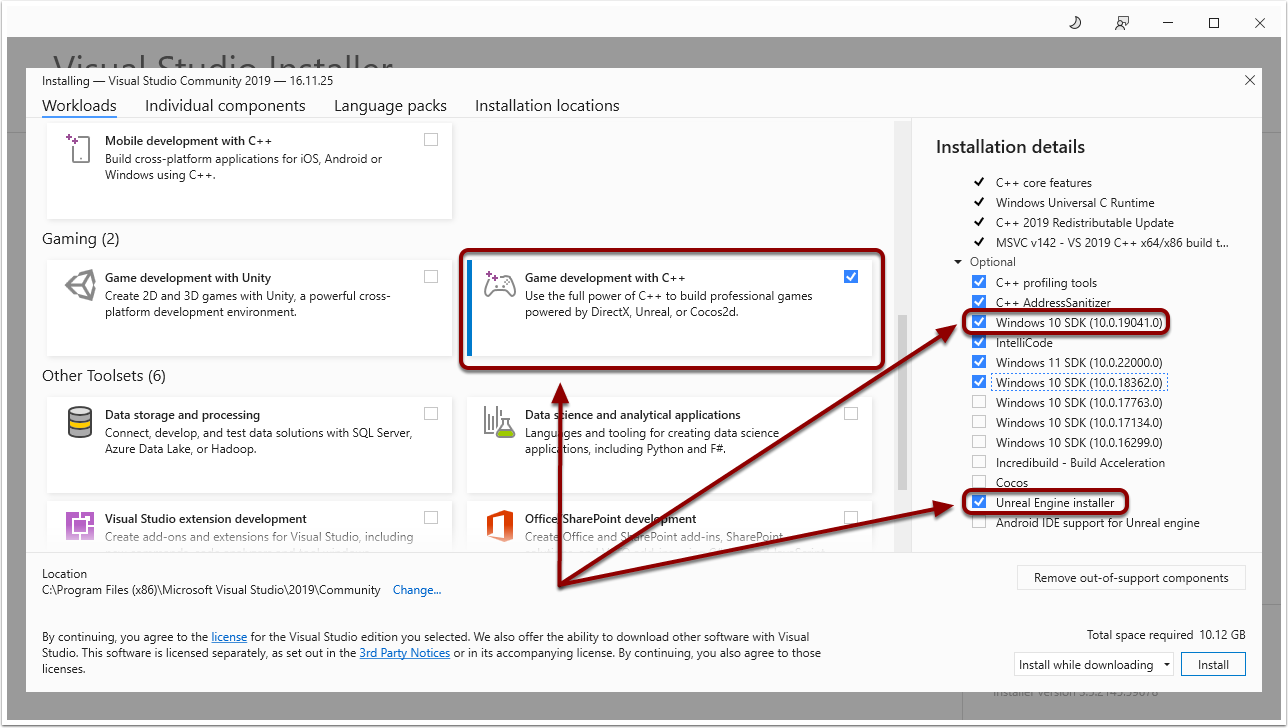Click the Total space required value
The width and height of the screenshot is (1288, 728).
[x=1223, y=635]
